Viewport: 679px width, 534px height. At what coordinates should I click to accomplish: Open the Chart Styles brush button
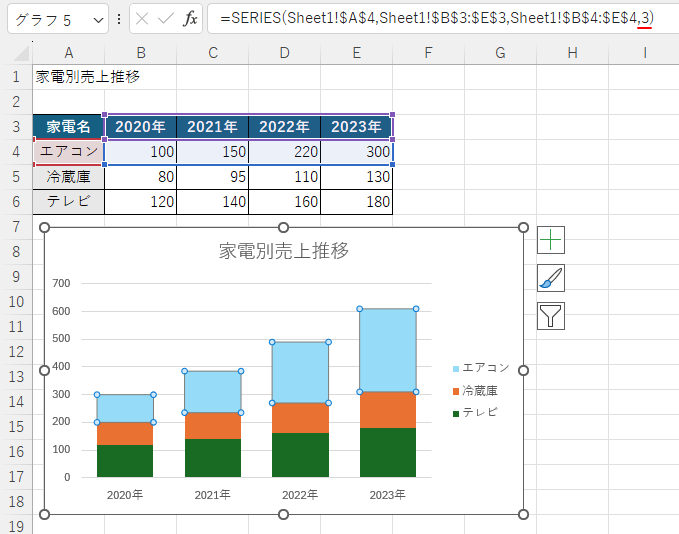point(551,278)
